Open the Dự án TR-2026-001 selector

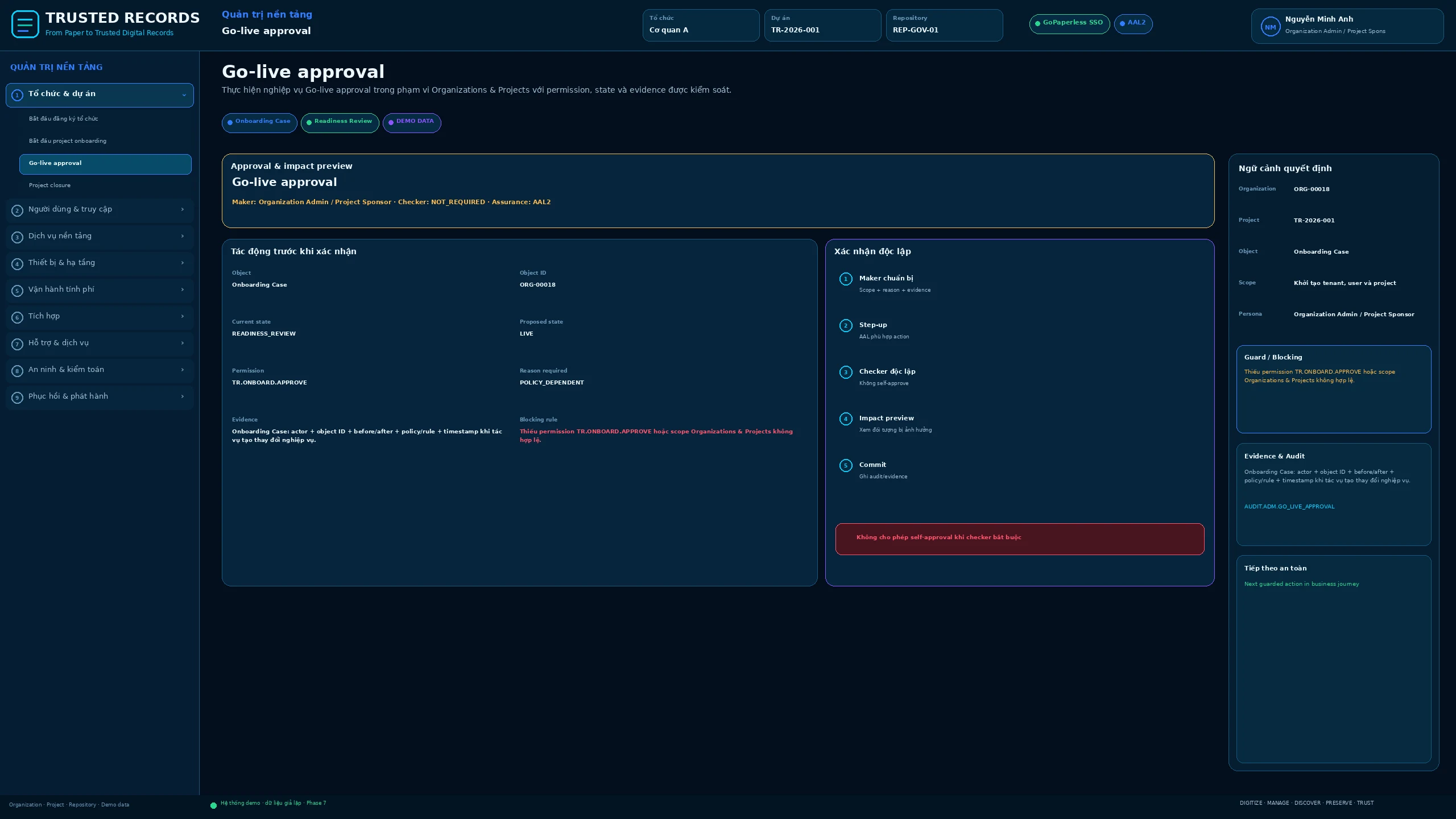822,25
